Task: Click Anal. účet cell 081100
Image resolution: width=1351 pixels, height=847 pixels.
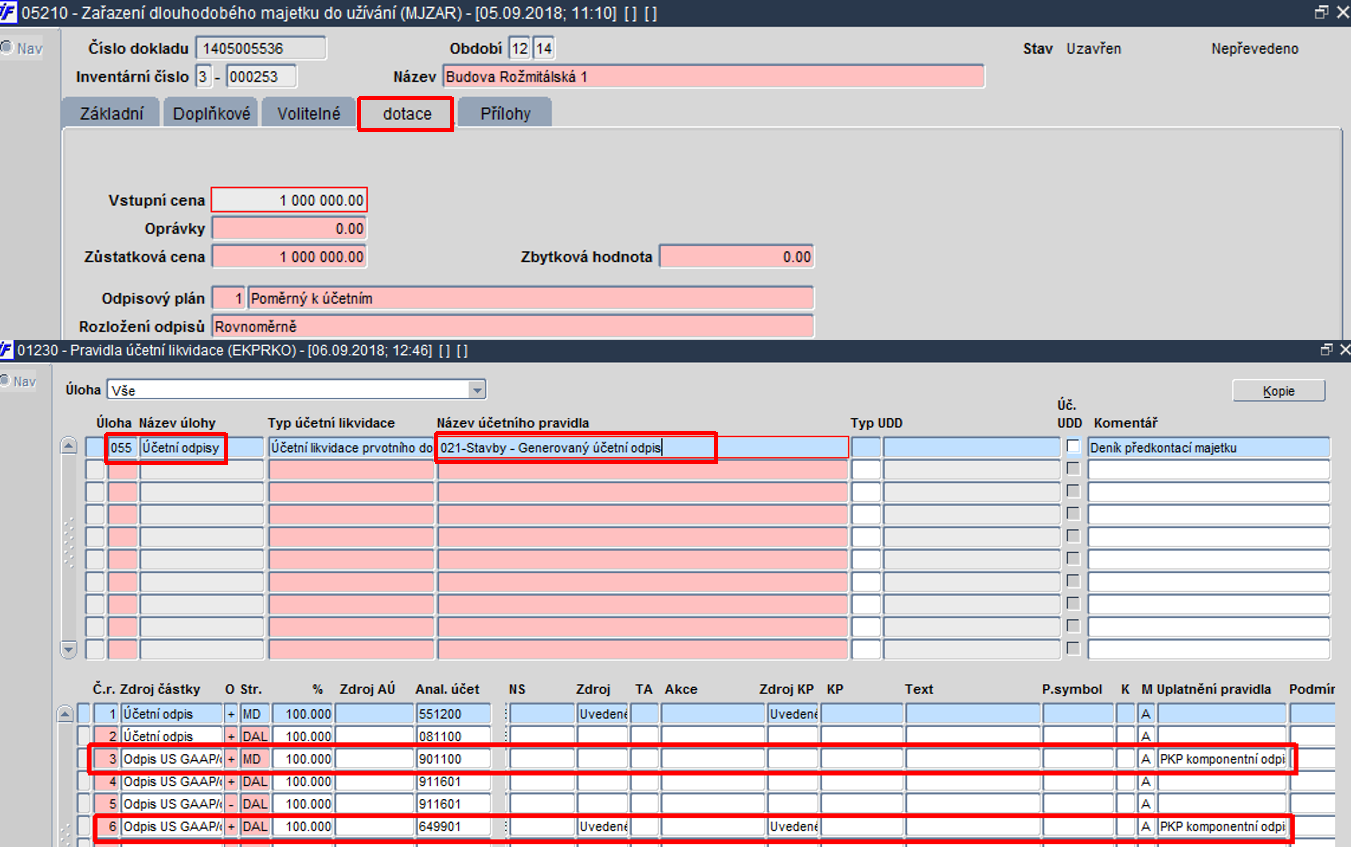Action: (x=453, y=736)
